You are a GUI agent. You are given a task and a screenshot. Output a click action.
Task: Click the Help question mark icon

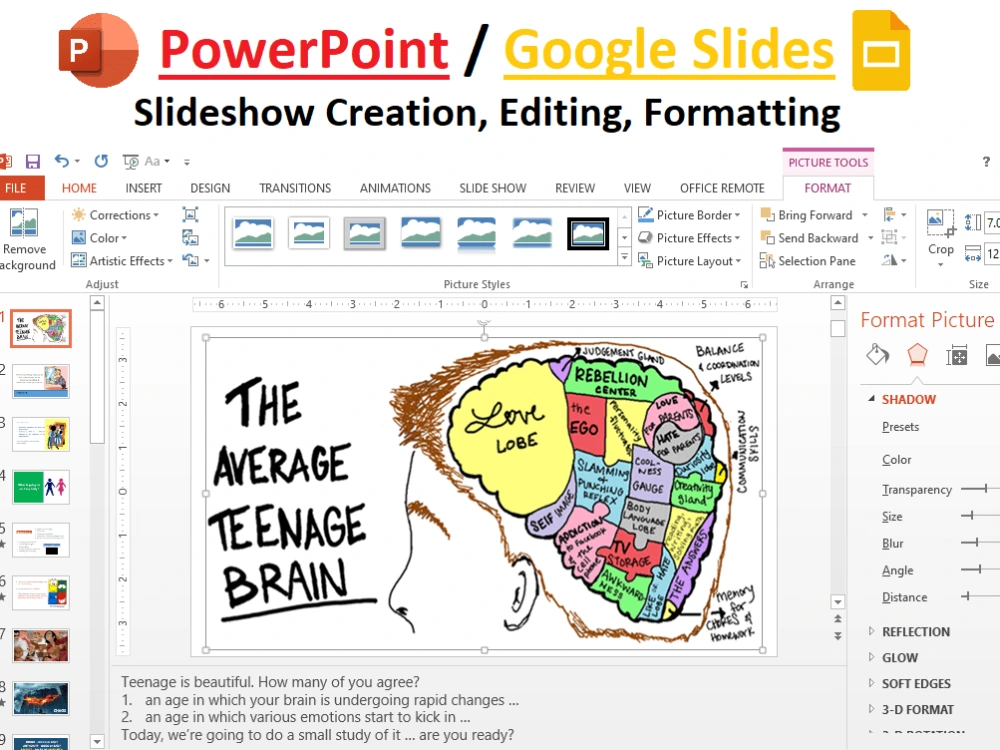point(986,161)
